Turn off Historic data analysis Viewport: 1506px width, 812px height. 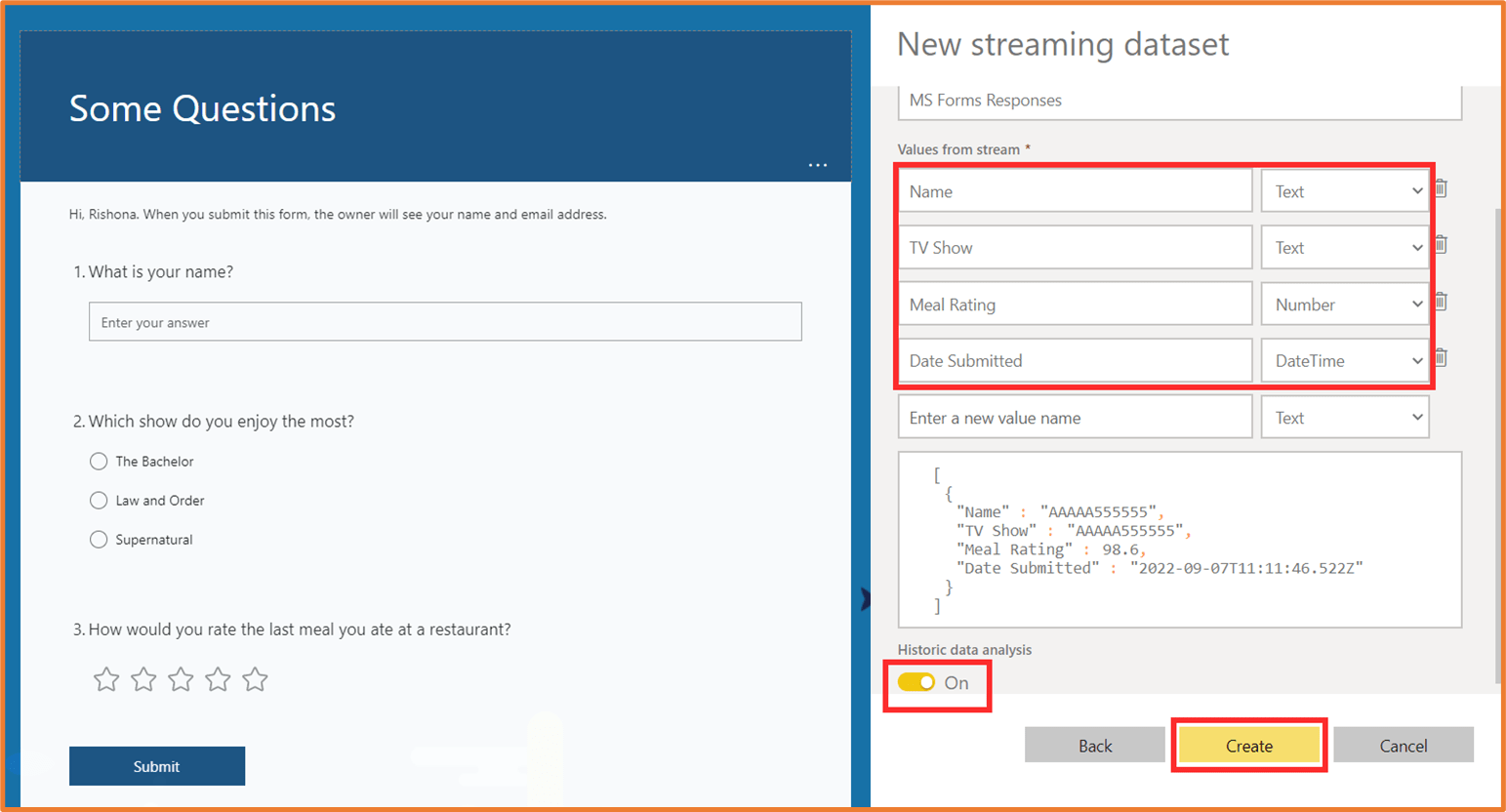coord(917,683)
